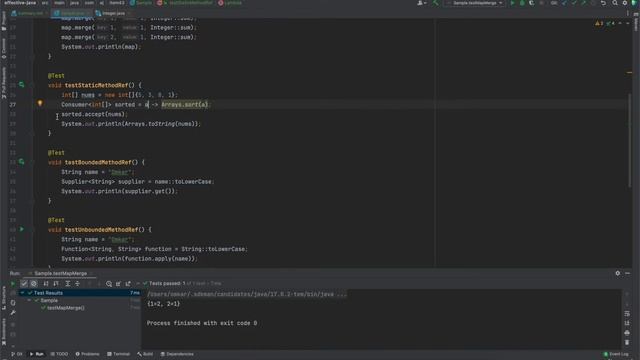Image resolution: width=640 pixels, height=360 pixels.
Task: Rerun tests with green play in Run panel
Action: tap(13, 283)
